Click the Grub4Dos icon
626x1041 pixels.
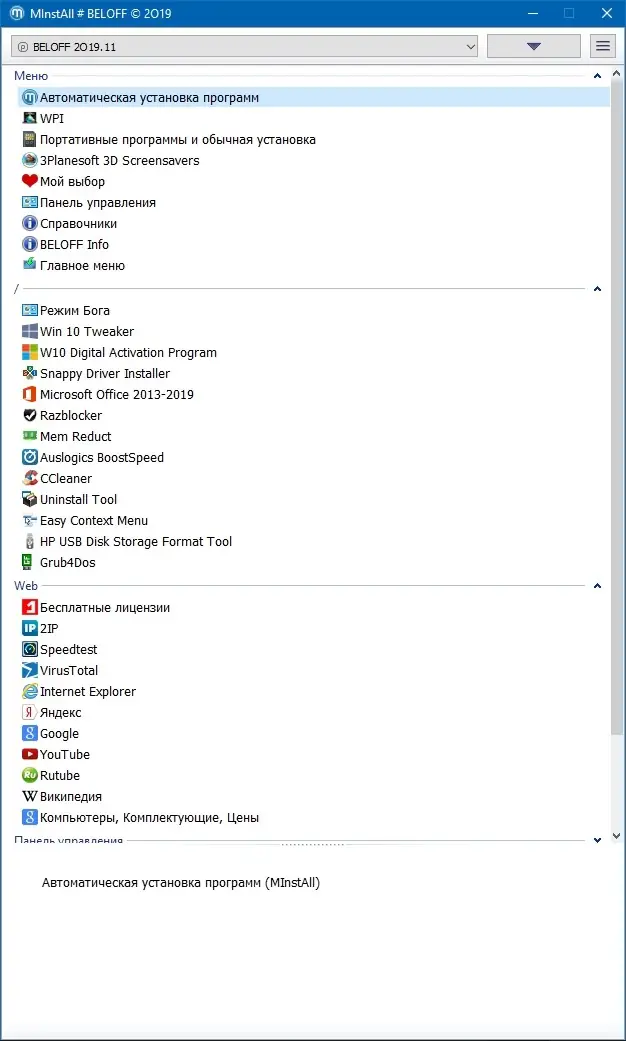pyautogui.click(x=27, y=562)
